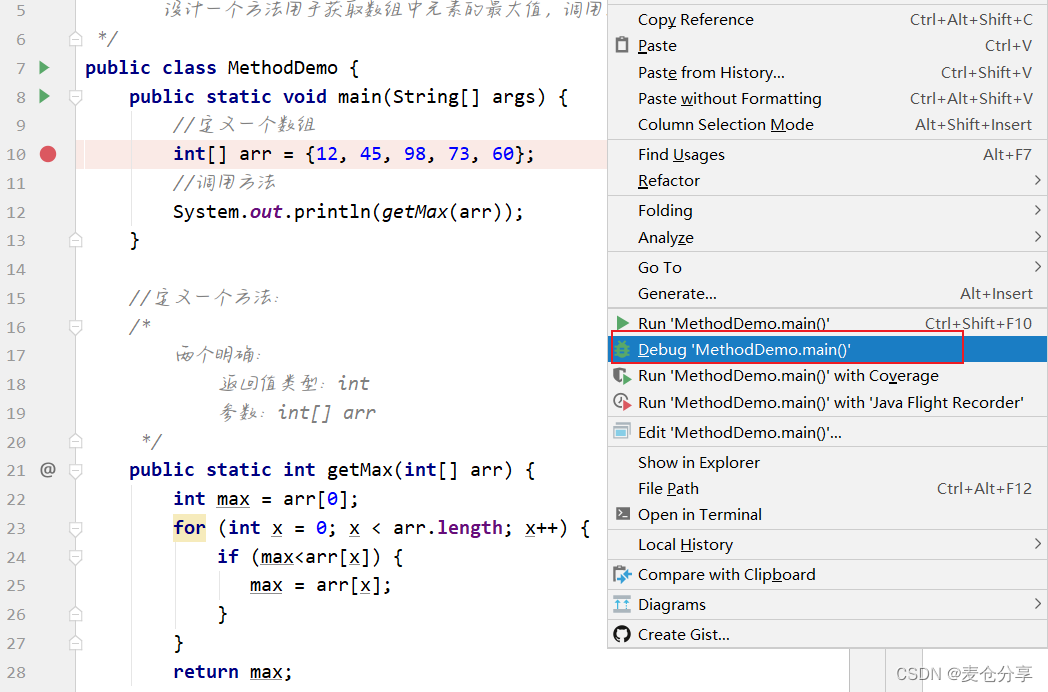This screenshot has height=692, width=1048.
Task: Click the Compare with Clipboard icon
Action: coord(622,574)
